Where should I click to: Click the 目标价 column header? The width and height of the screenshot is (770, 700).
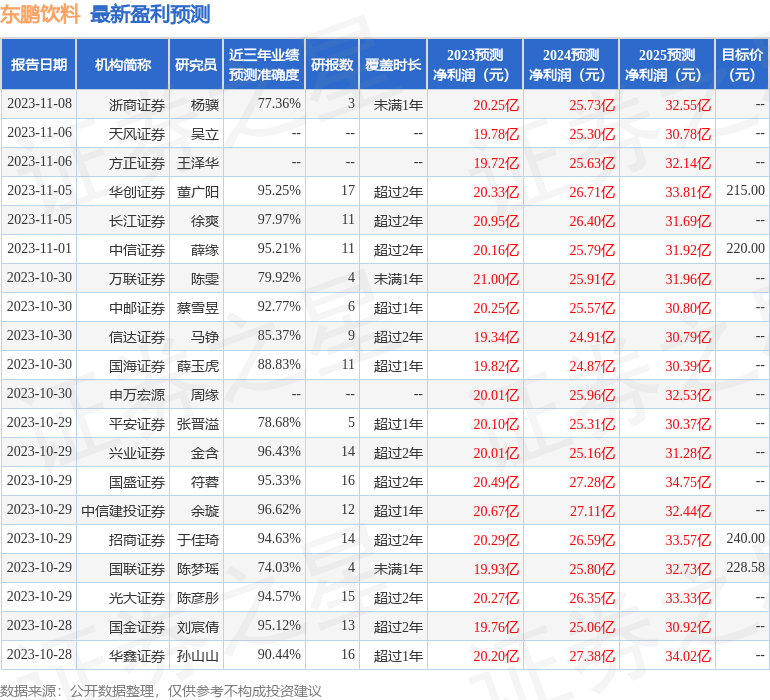point(742,64)
